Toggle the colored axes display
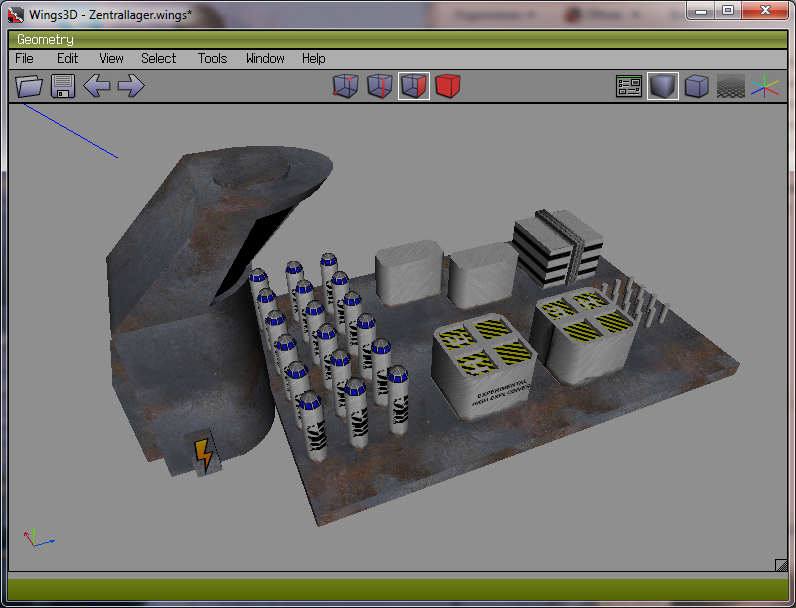This screenshot has height=608, width=796. 765,87
